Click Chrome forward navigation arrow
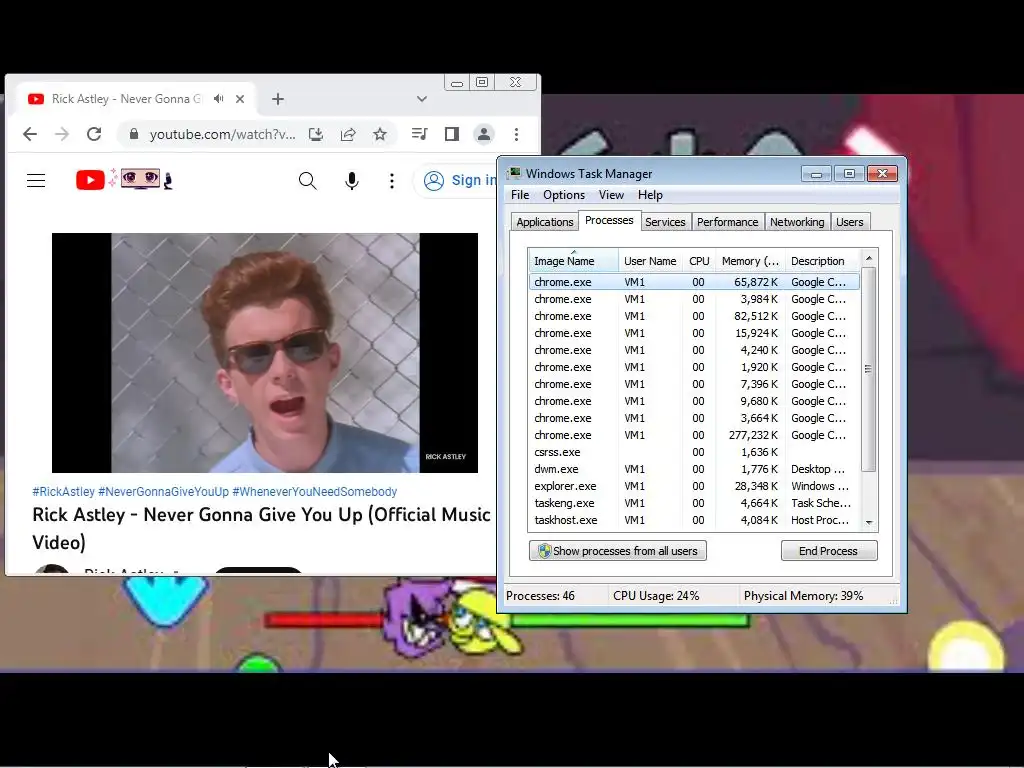The width and height of the screenshot is (1024, 768). [x=62, y=135]
